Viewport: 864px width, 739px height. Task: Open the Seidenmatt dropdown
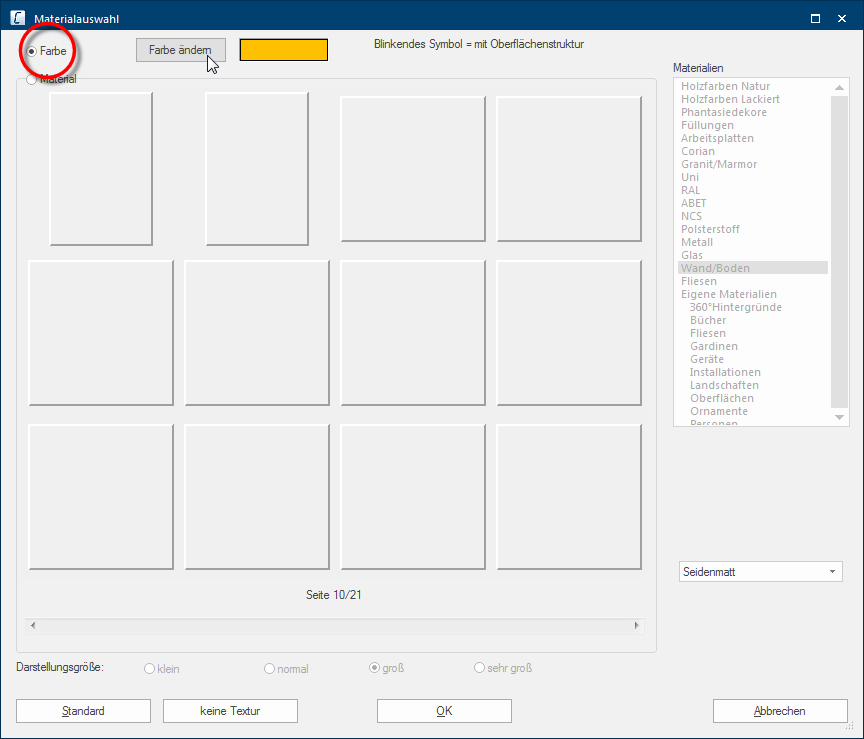760,572
